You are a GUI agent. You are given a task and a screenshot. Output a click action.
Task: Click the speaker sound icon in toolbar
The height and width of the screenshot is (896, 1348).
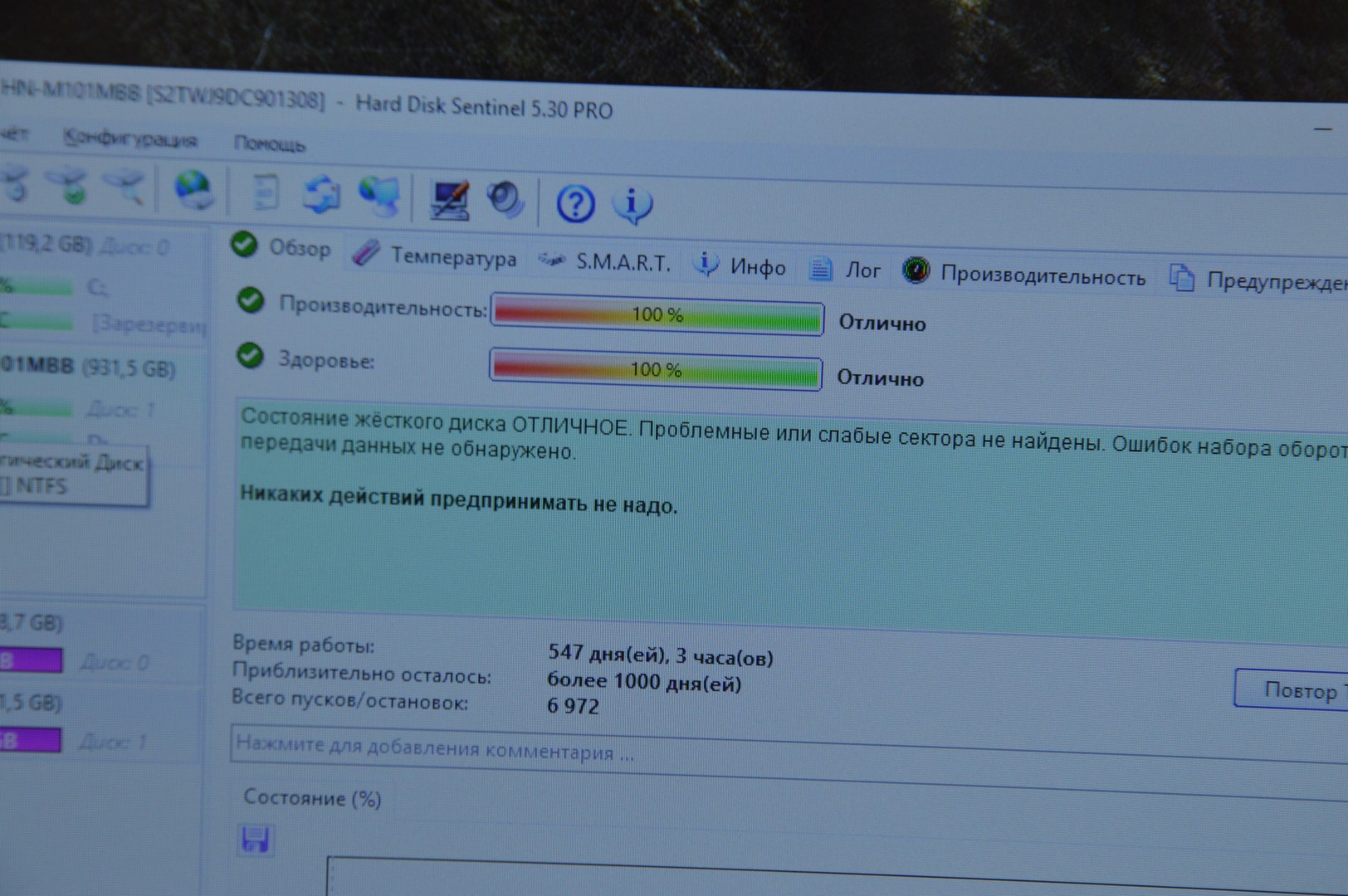[505, 200]
